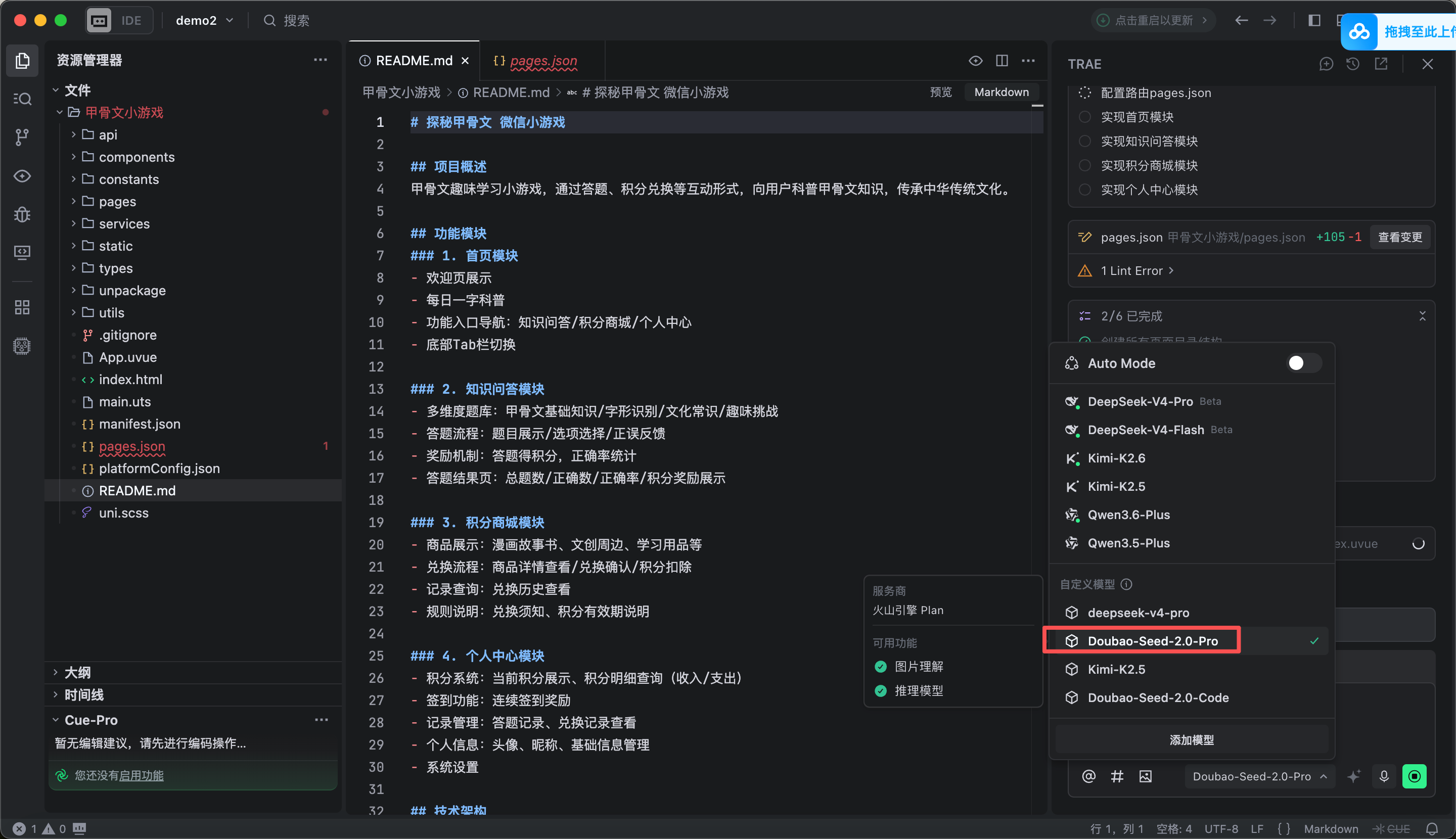Choose Qwen3.6-Plus model

pos(1192,515)
